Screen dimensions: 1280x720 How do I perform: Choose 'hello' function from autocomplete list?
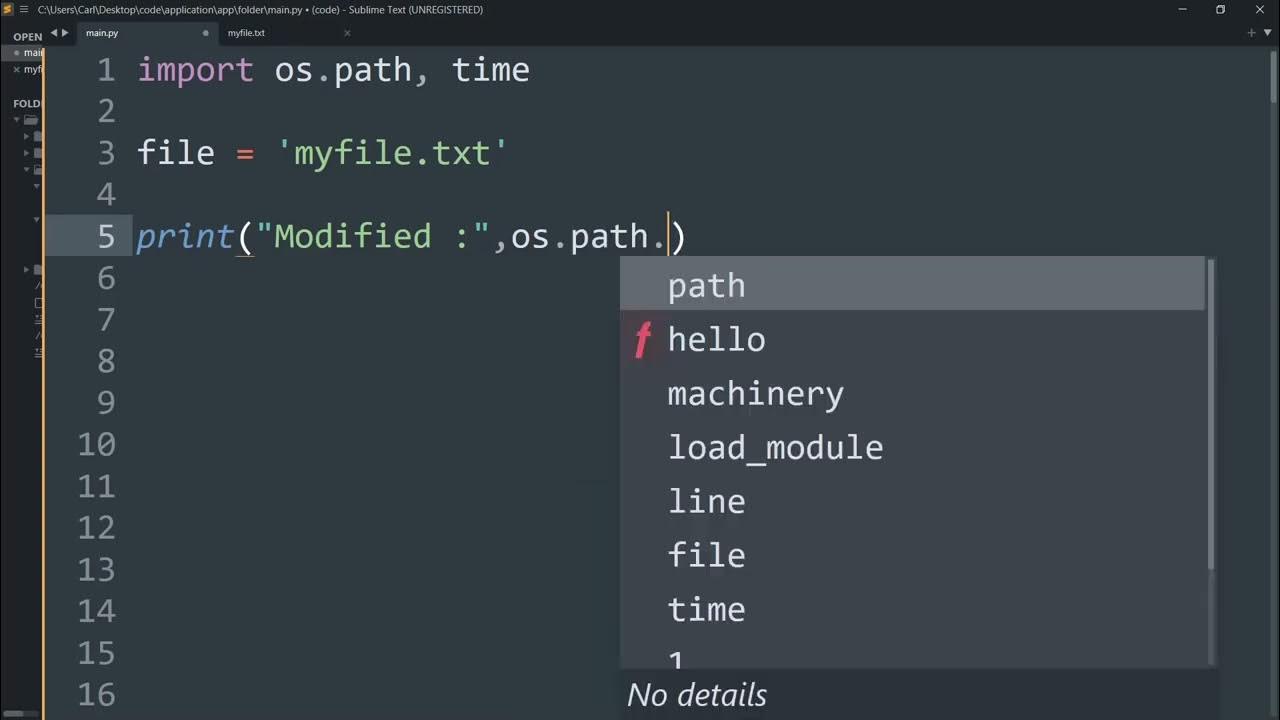[x=716, y=340]
